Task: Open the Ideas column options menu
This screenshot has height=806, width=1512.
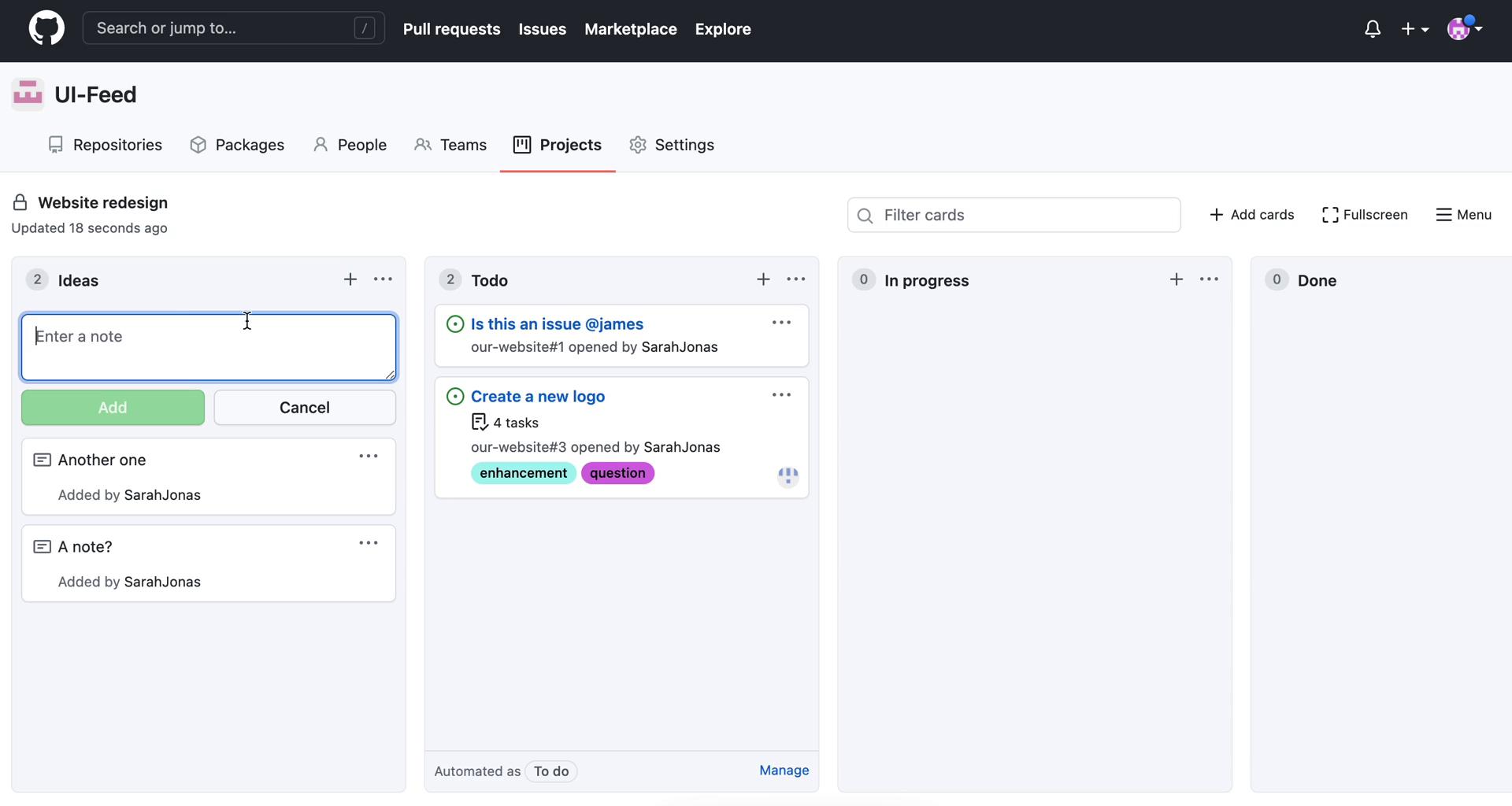Action: click(384, 279)
